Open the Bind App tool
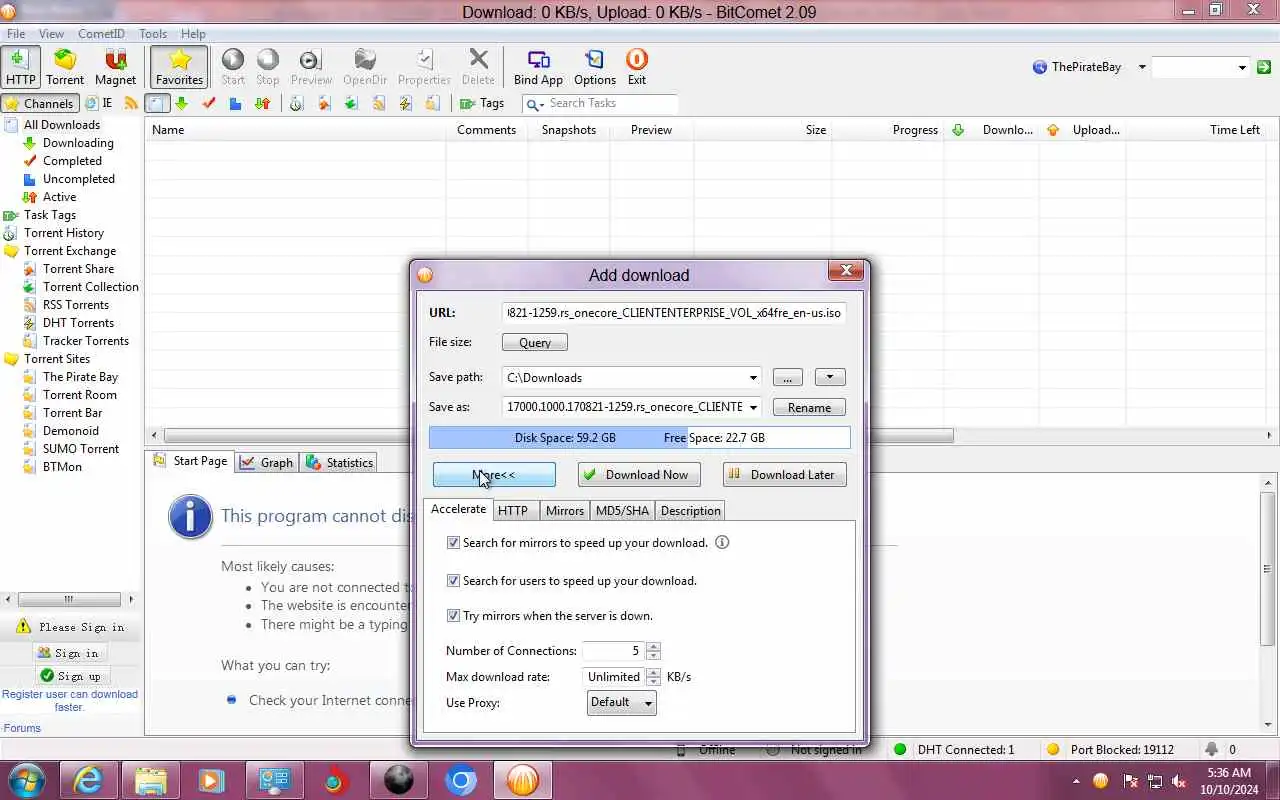 [538, 67]
